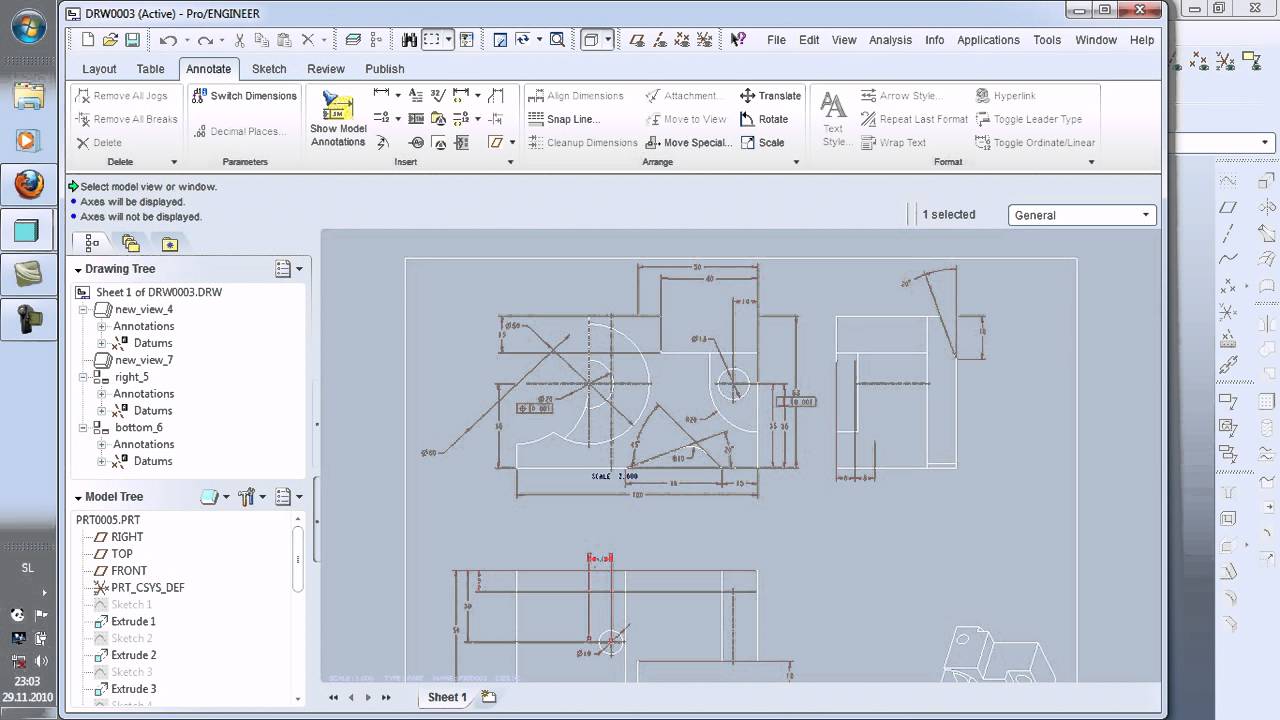Open the General selection filter dropdown

pyautogui.click(x=1082, y=215)
